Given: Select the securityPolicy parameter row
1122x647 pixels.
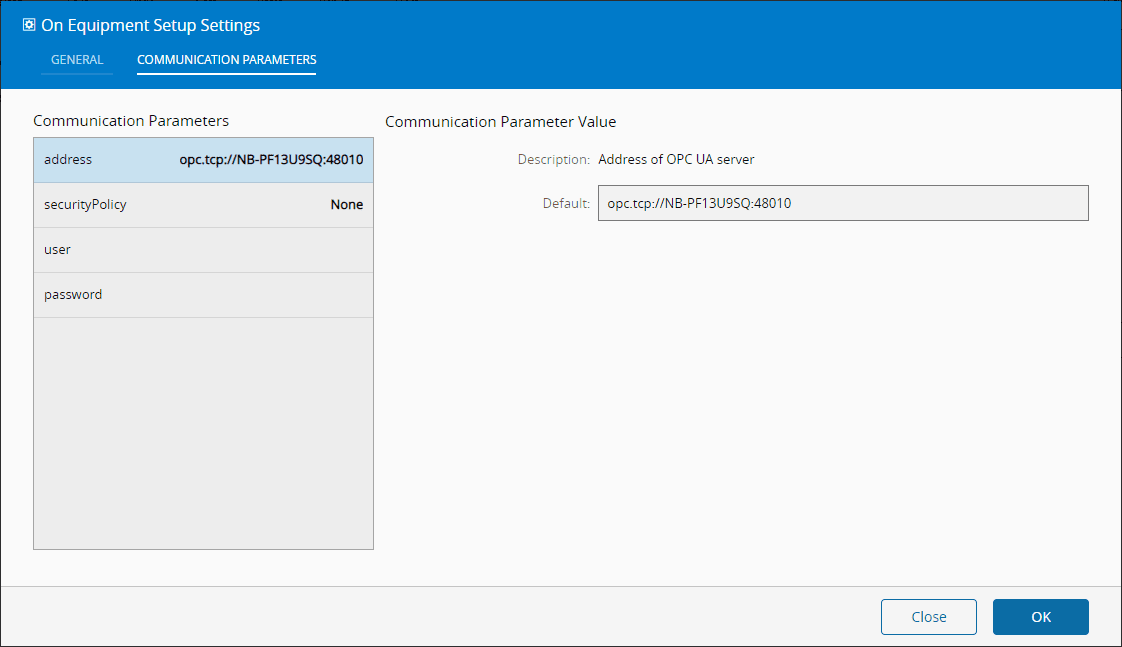Looking at the screenshot, I should coord(203,205).
